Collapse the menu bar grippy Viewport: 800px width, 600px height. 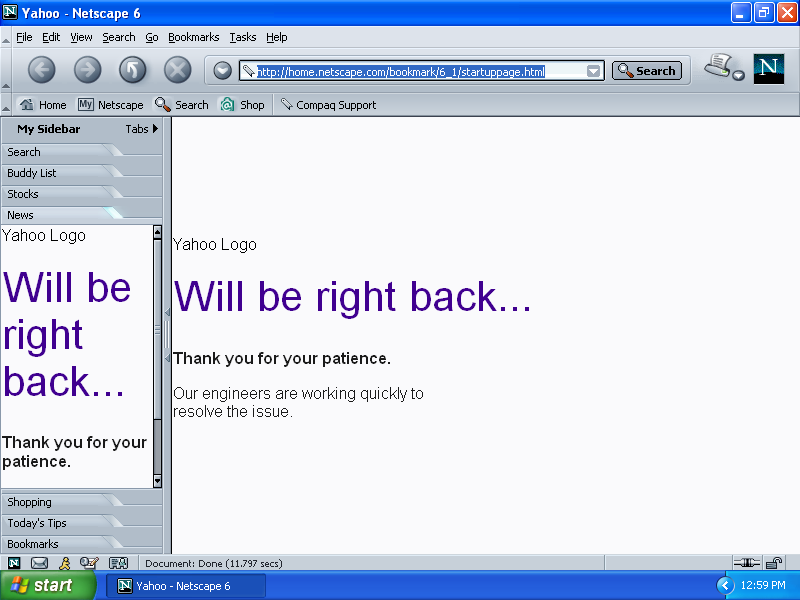tap(6, 39)
